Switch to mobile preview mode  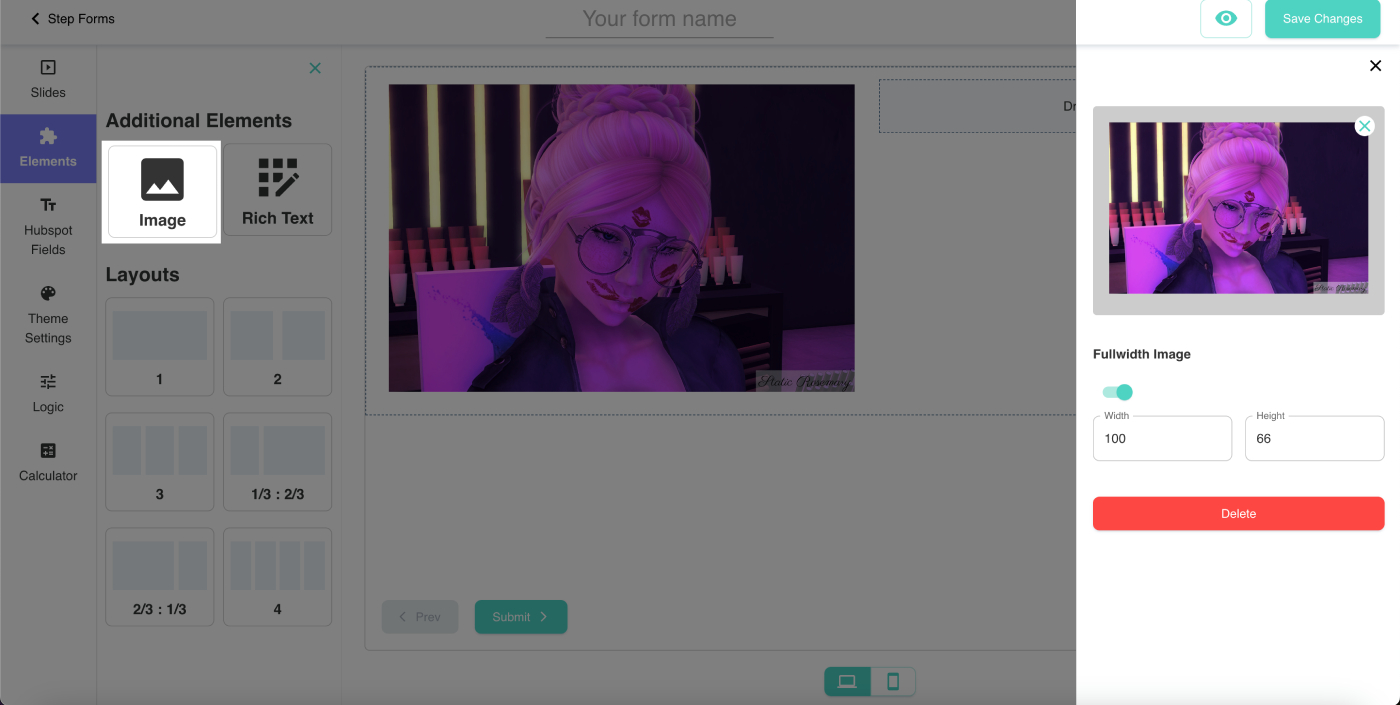pyautogui.click(x=891, y=681)
